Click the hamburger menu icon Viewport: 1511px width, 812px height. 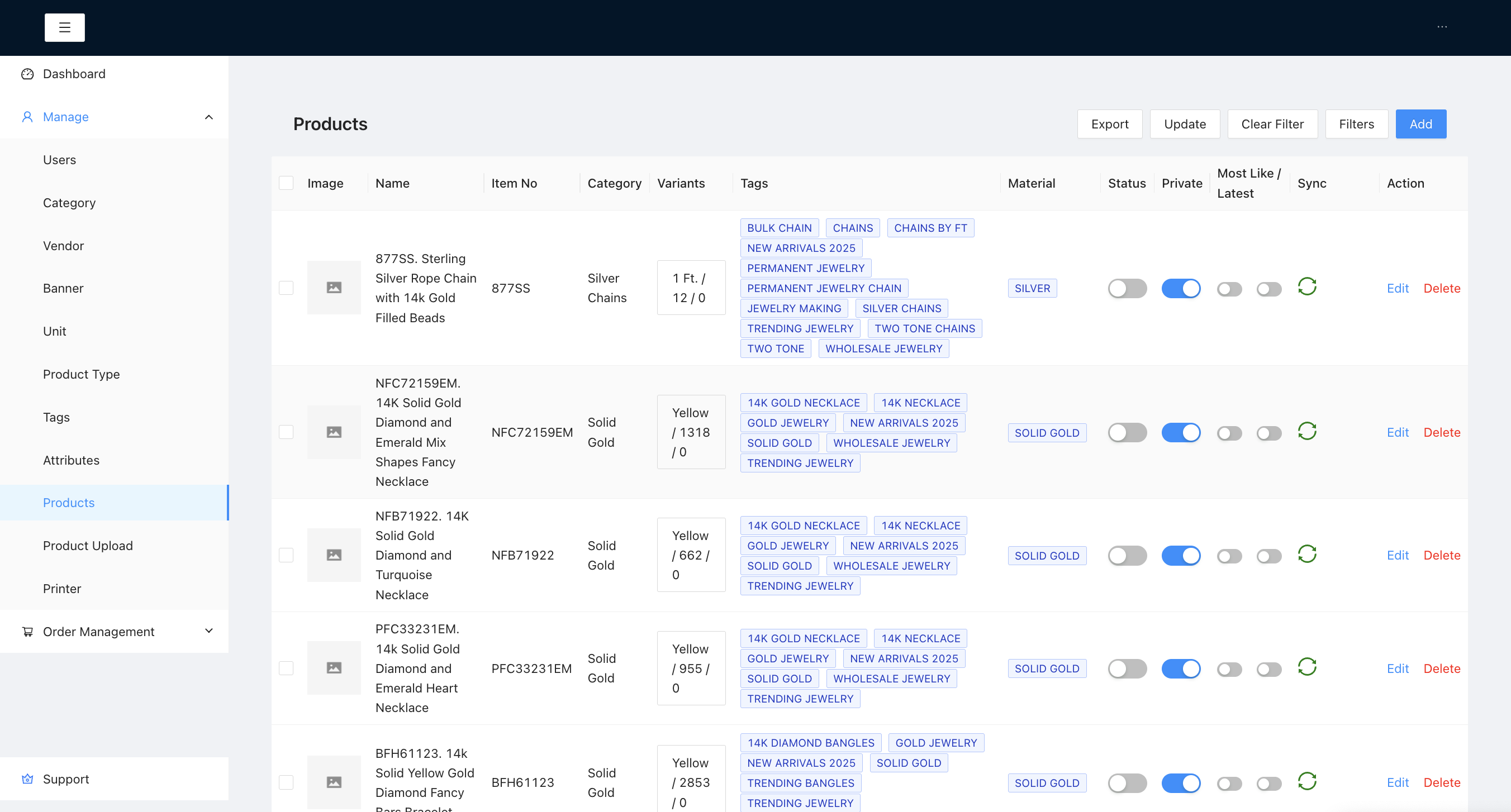(64, 27)
